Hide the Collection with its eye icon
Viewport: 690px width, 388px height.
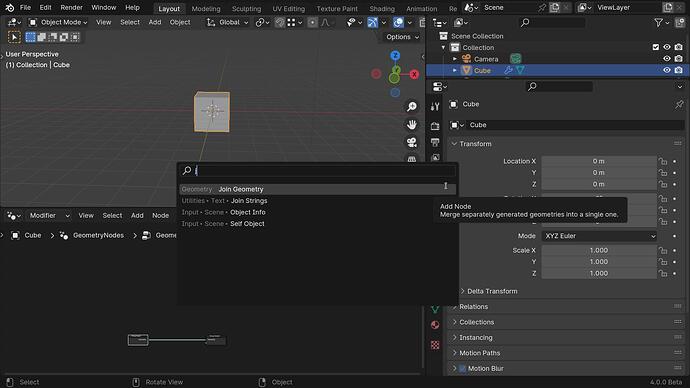coord(667,47)
